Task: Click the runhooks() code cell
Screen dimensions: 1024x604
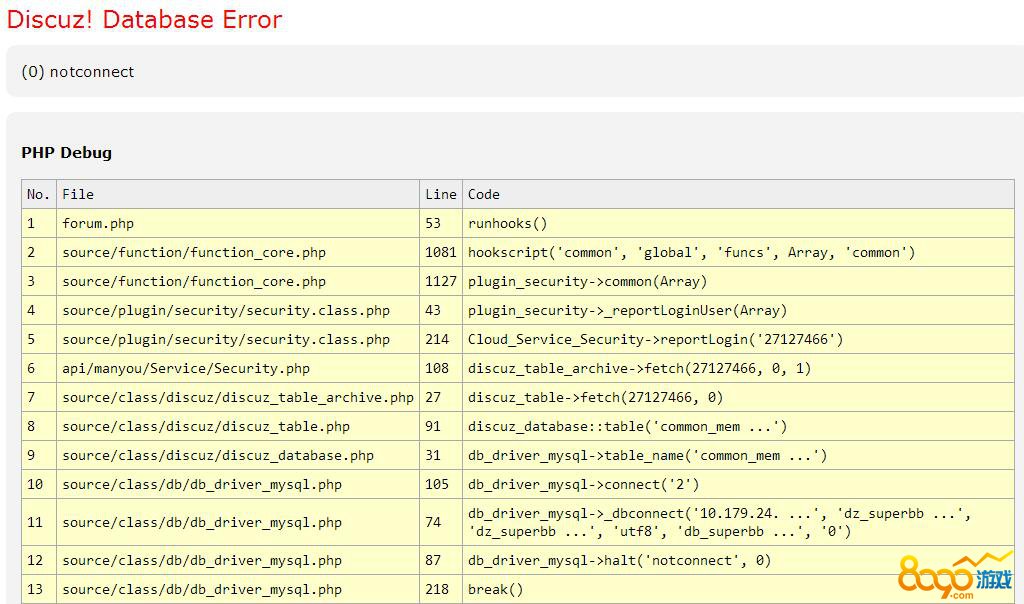Action: (507, 223)
